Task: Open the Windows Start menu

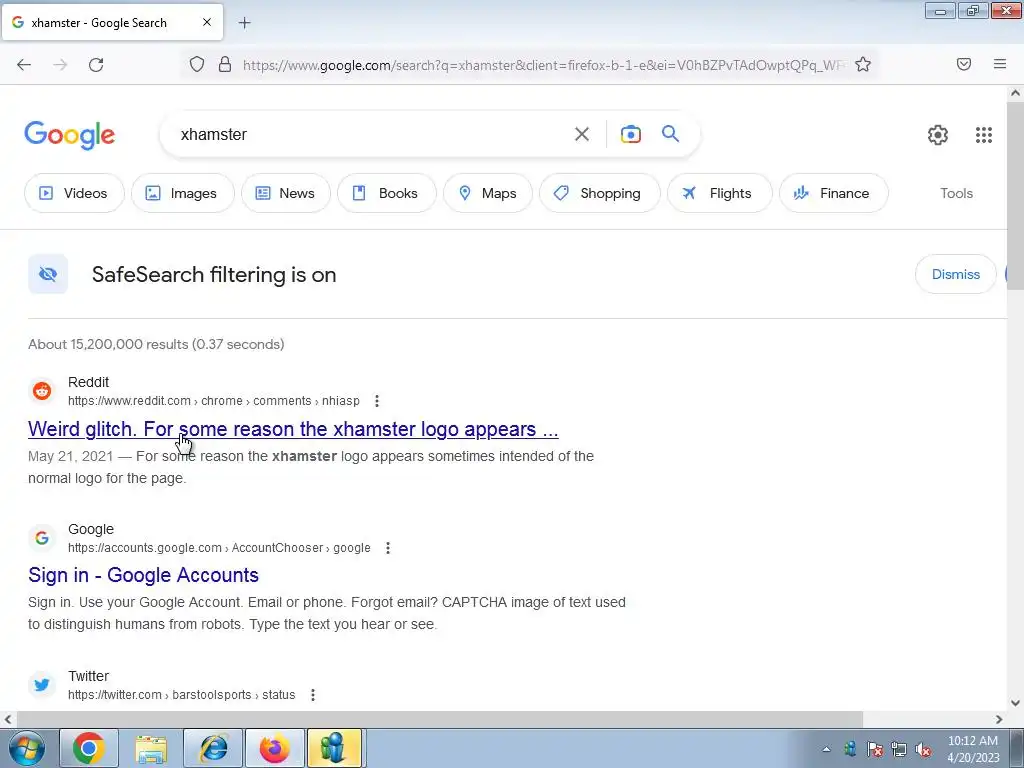Action: 27,748
